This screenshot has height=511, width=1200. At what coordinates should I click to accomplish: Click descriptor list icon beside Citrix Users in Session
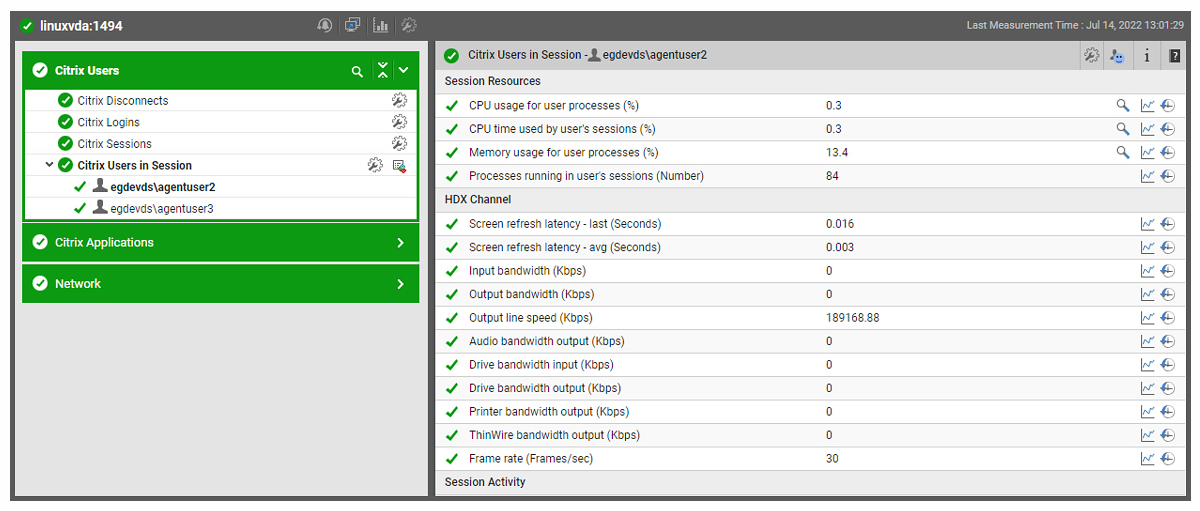[x=399, y=165]
